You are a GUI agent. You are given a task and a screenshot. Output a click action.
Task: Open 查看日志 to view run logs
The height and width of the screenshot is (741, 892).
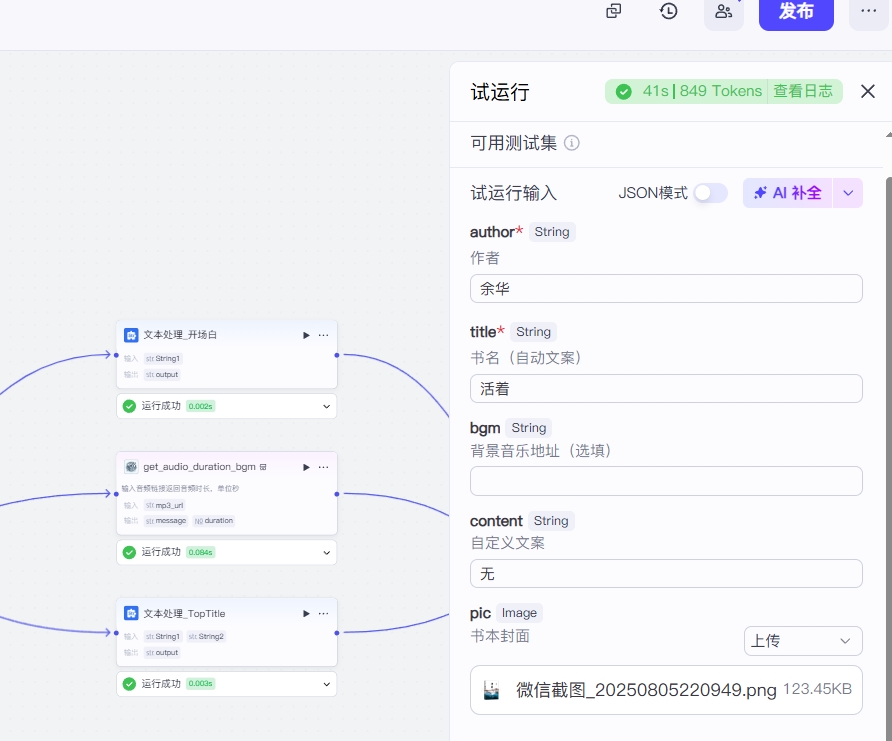coord(803,91)
